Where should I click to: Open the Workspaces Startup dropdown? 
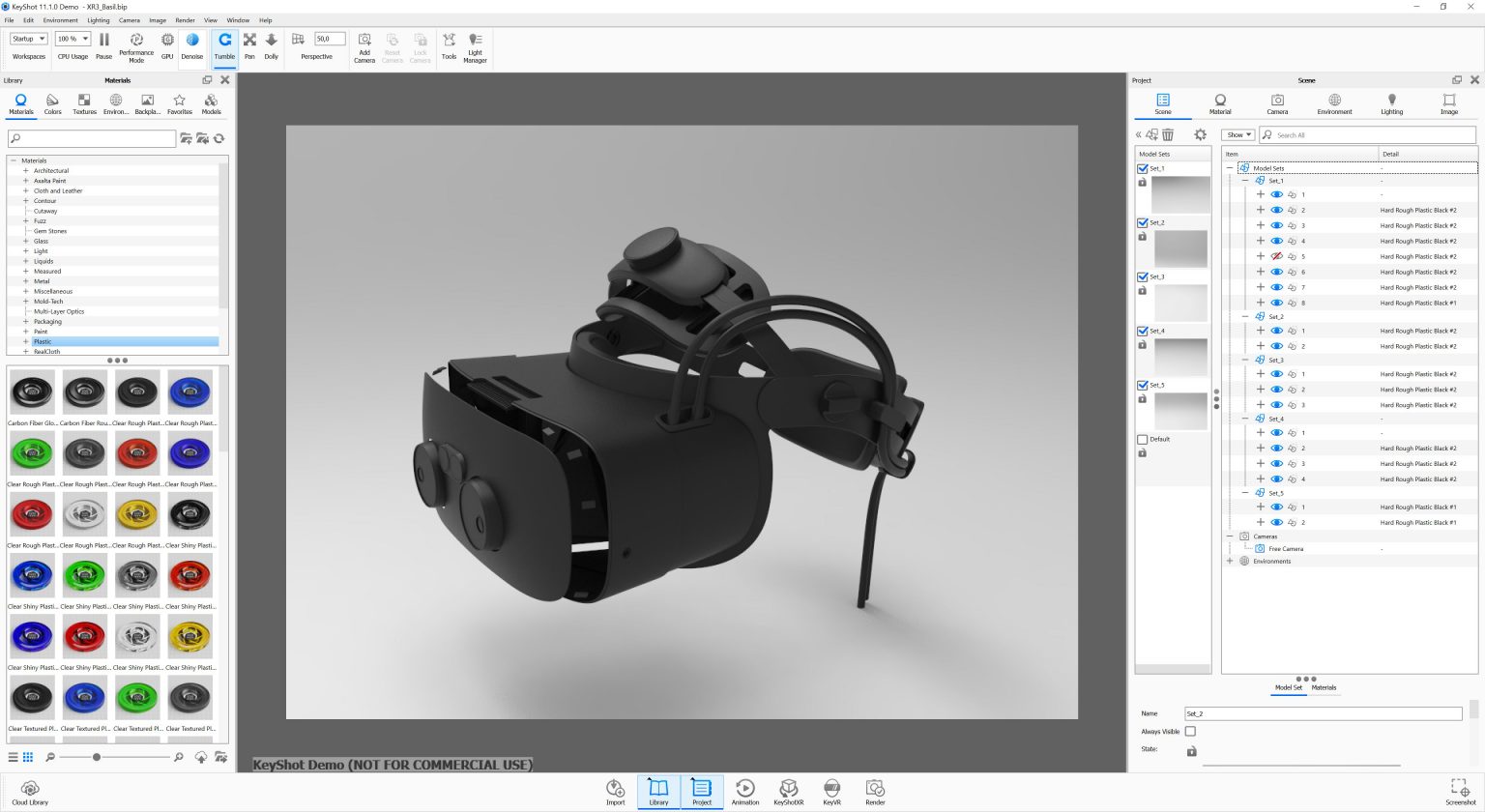27,39
